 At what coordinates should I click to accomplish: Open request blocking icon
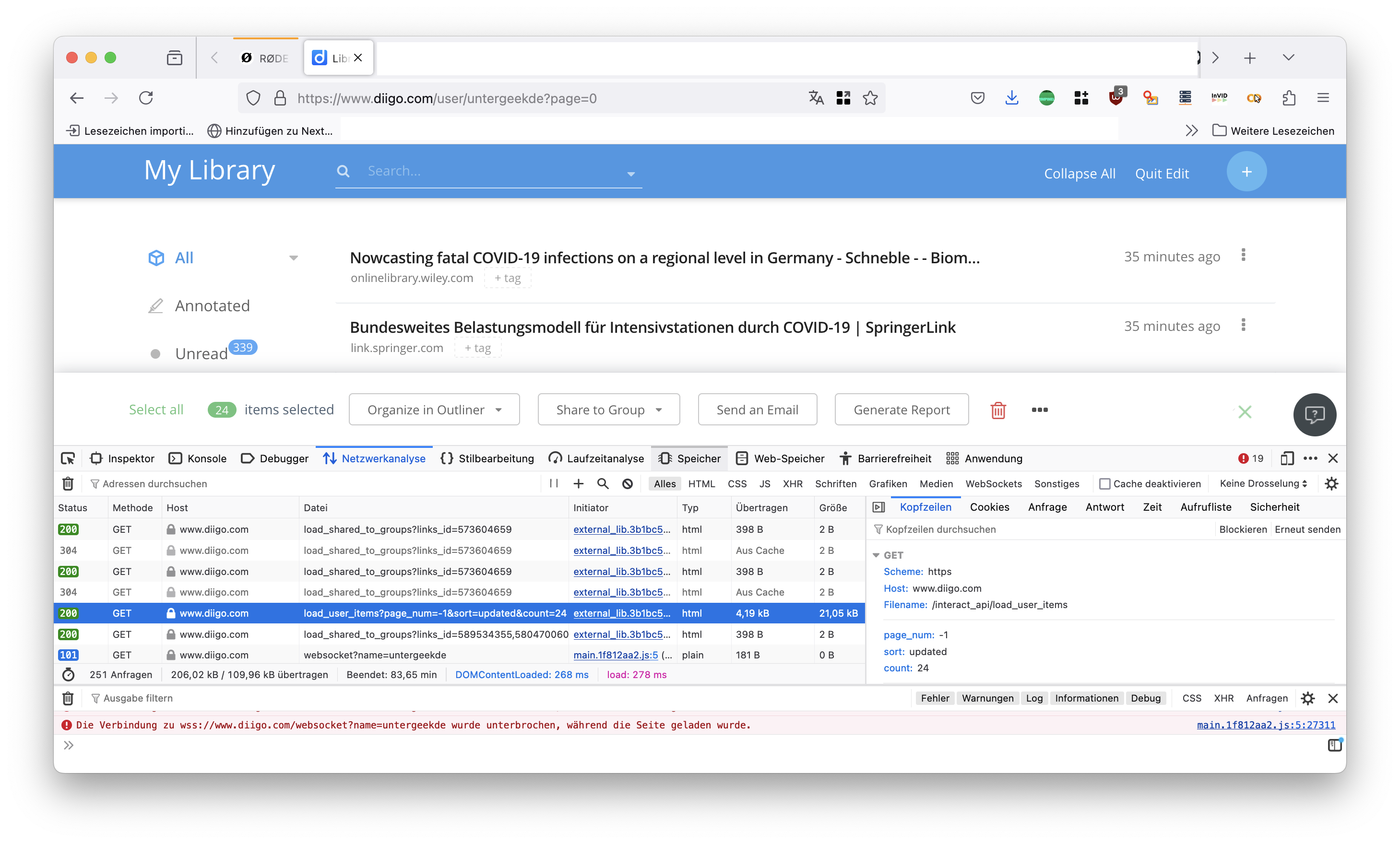click(x=627, y=483)
